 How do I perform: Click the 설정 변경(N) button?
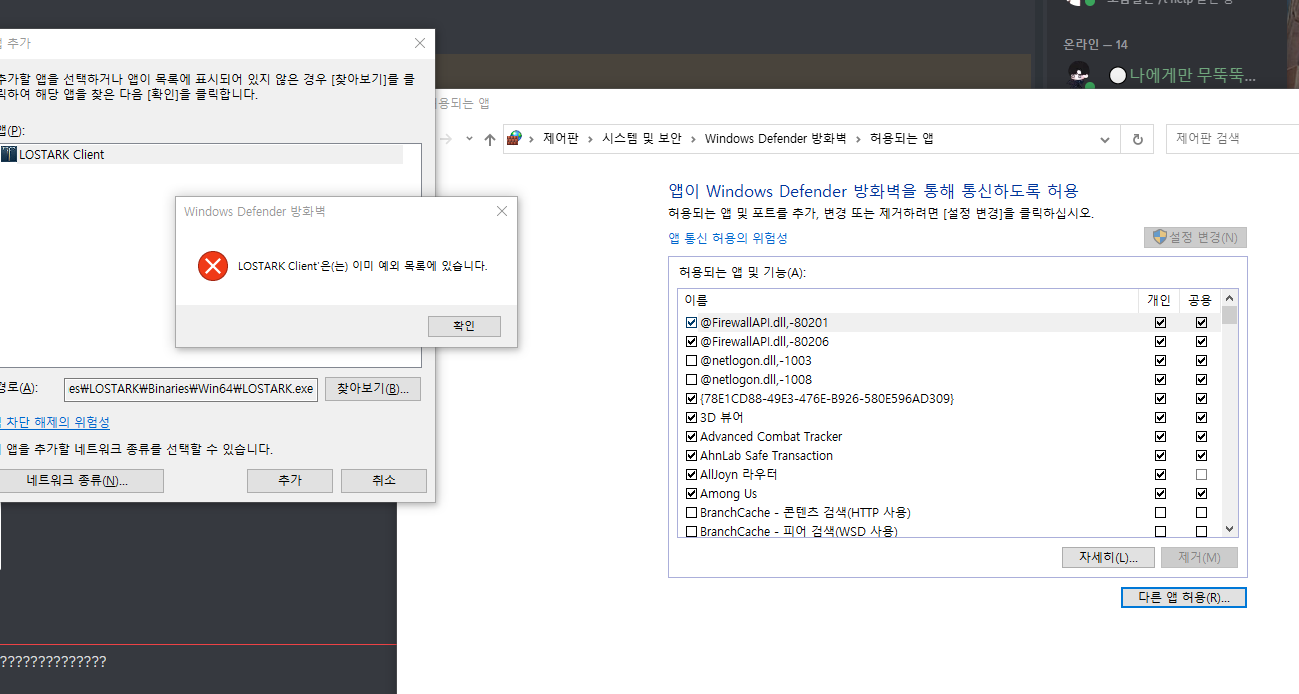coord(1195,238)
